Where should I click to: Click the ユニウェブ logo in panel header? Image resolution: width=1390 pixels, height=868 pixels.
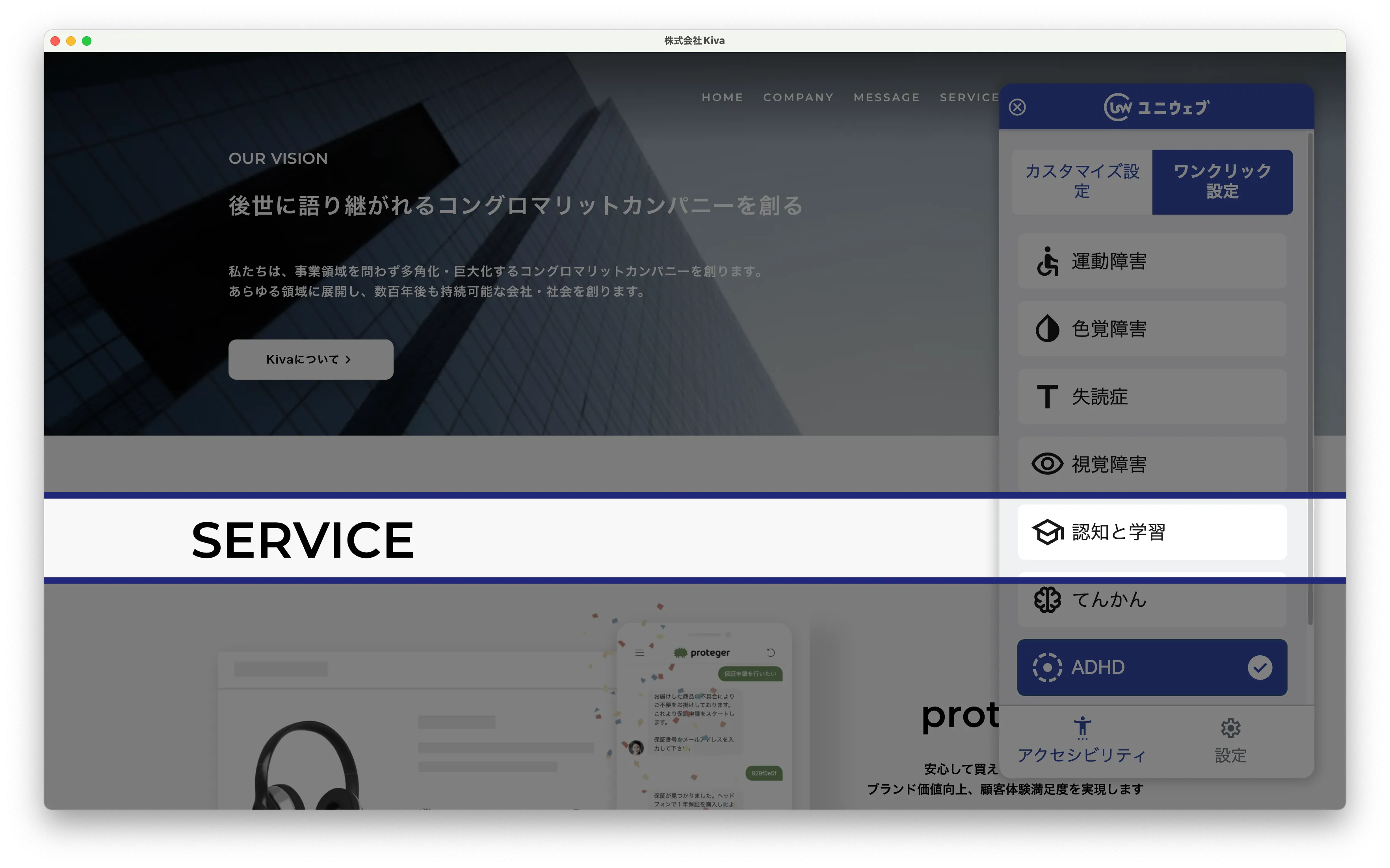click(x=1156, y=108)
